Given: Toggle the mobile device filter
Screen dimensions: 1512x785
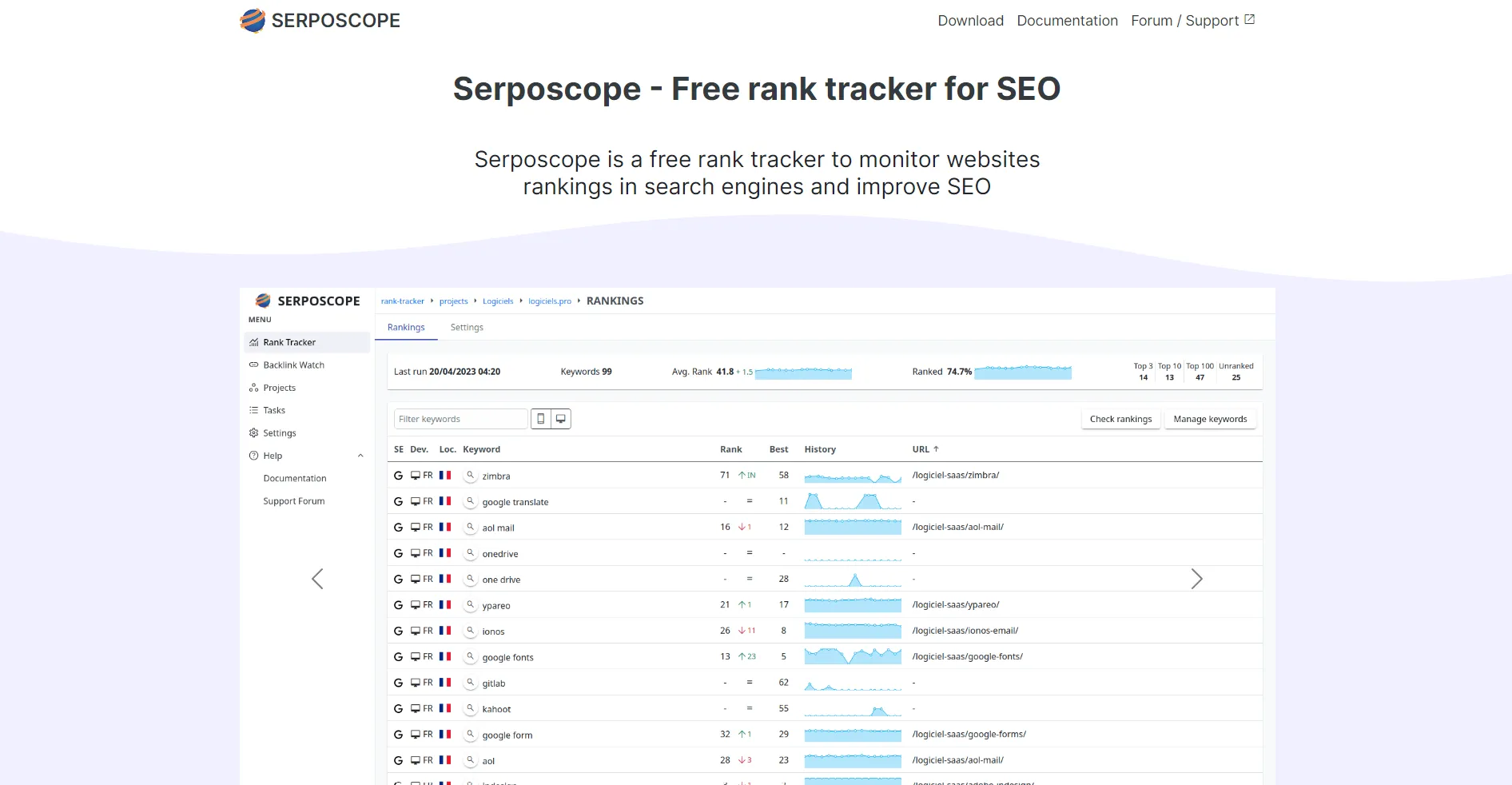Looking at the screenshot, I should (541, 419).
